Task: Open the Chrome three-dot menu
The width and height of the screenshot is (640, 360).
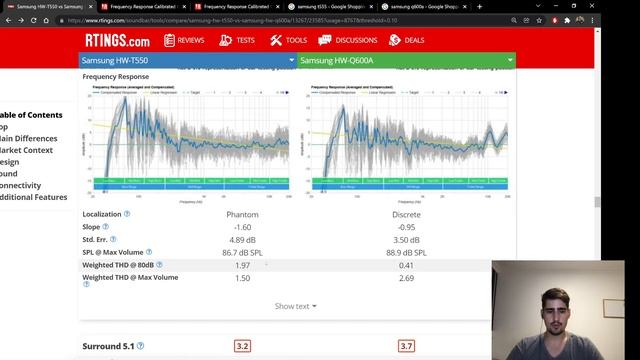Action: coord(592,20)
